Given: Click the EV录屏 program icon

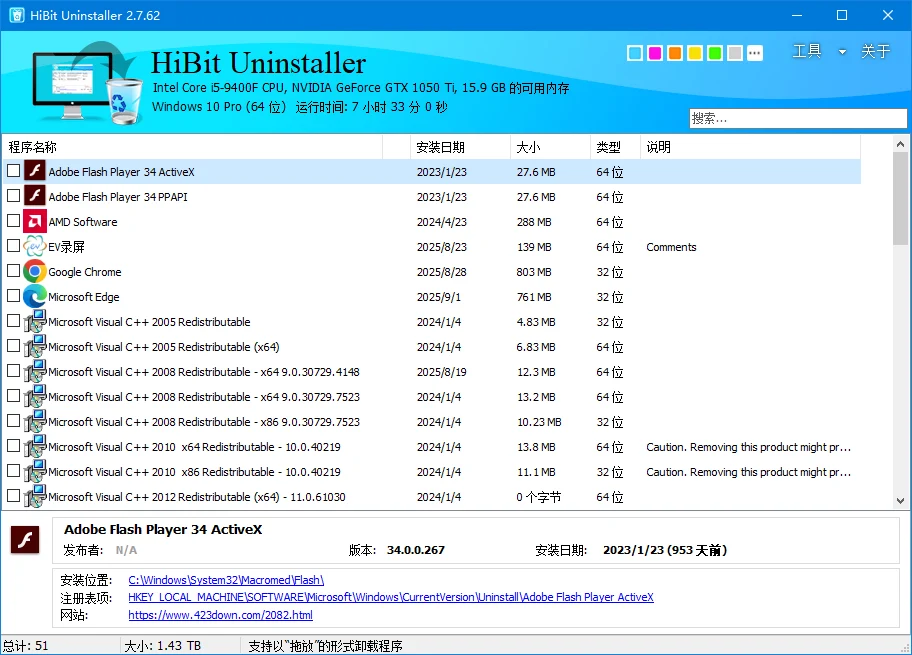Looking at the screenshot, I should point(35,247).
